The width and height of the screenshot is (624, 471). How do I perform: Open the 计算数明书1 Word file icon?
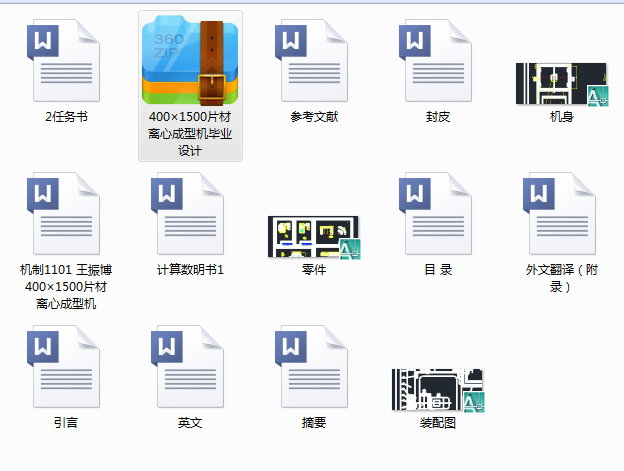190,214
